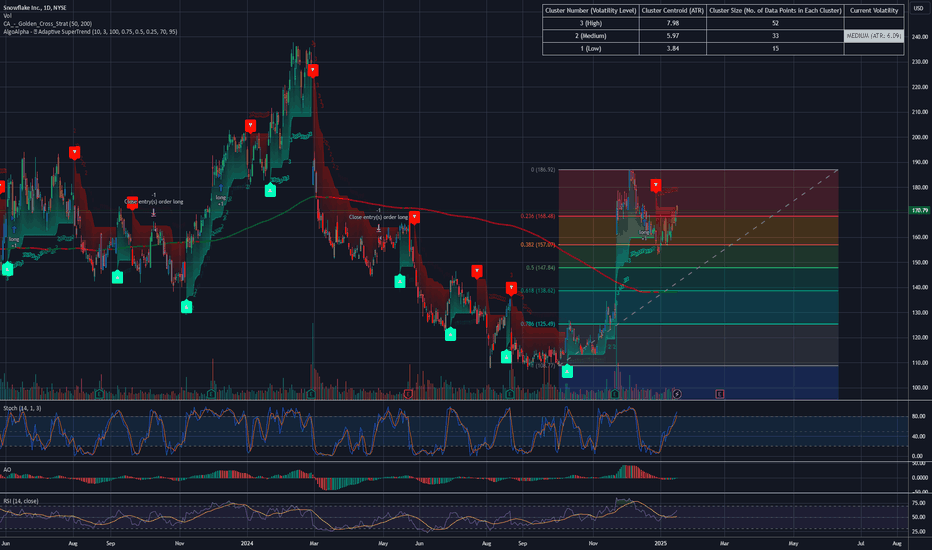Click the teal buy signal in November 2023

pyautogui.click(x=187, y=307)
